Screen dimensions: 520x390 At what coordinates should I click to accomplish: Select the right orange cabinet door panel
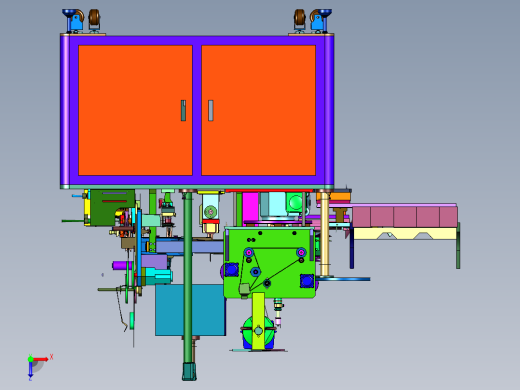[259, 110]
